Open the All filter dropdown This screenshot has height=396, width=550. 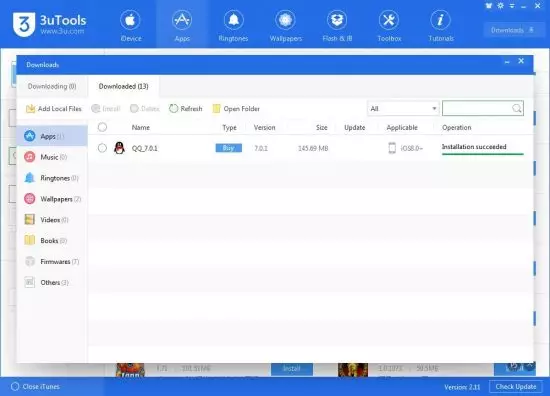click(403, 109)
